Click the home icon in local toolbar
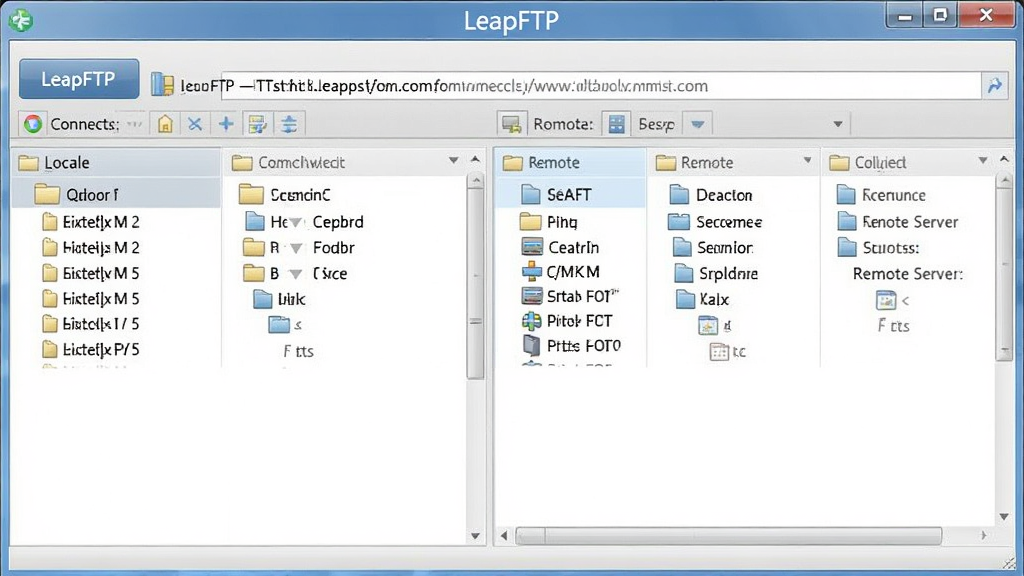This screenshot has height=576, width=1024. 165,123
